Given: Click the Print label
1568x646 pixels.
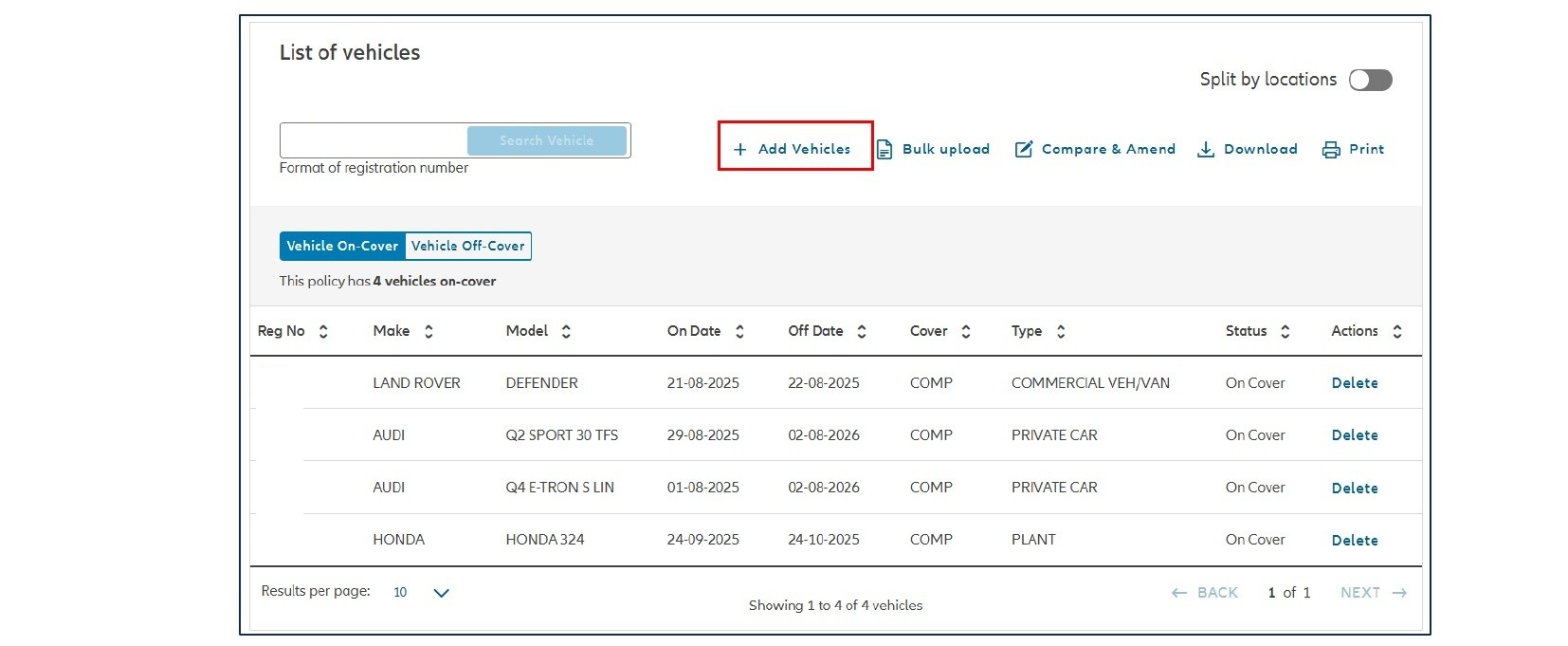Looking at the screenshot, I should [1366, 149].
